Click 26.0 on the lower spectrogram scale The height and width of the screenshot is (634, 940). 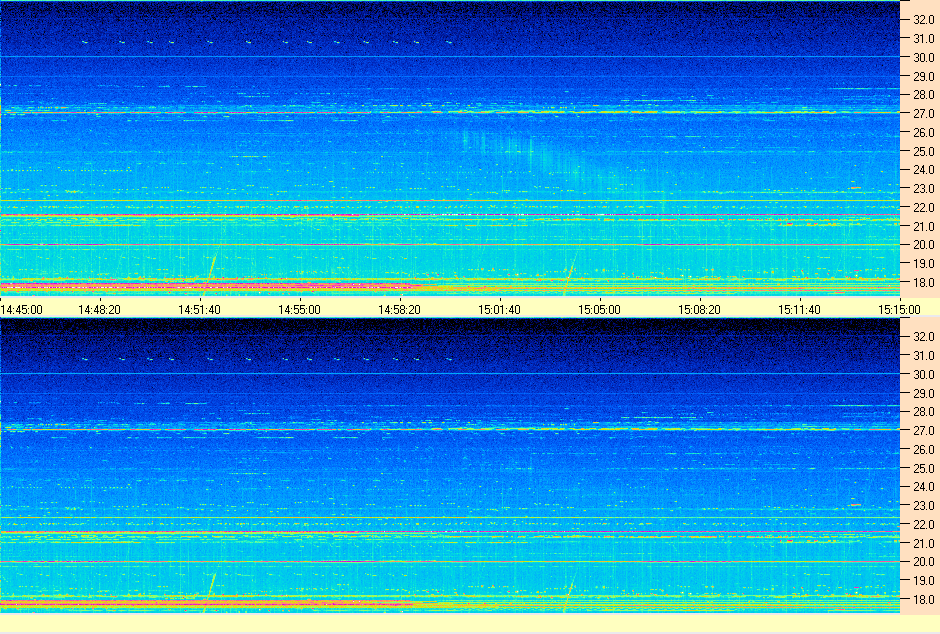coord(924,449)
